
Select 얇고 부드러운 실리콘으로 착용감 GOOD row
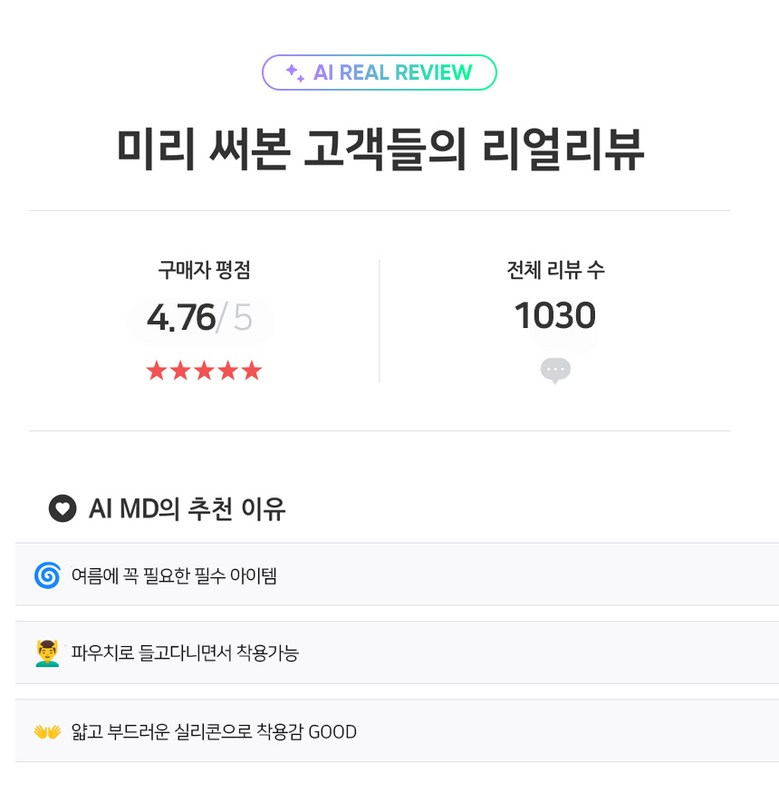(x=397, y=732)
